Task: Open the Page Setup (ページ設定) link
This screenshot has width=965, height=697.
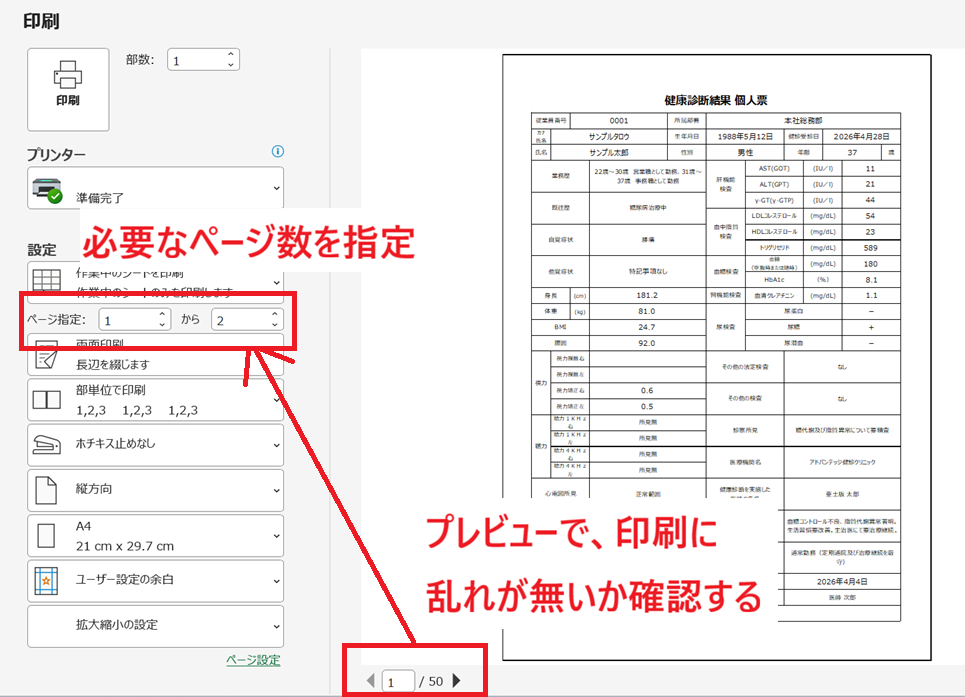Action: (x=253, y=660)
